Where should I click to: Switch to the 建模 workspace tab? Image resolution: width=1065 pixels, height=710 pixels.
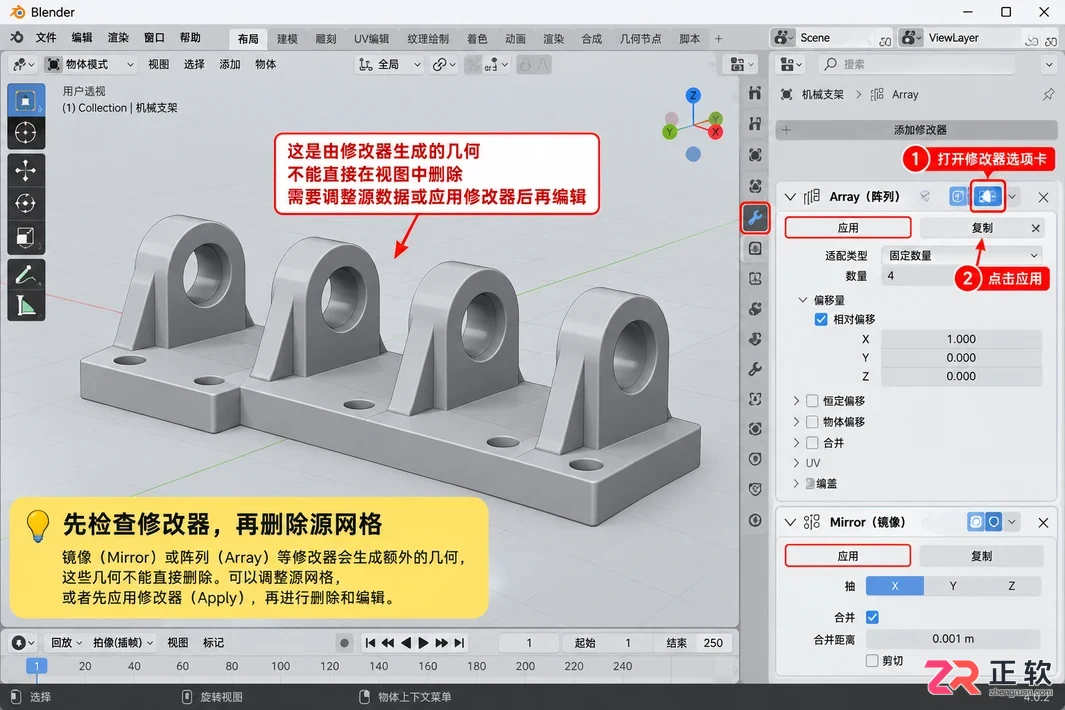[287, 39]
